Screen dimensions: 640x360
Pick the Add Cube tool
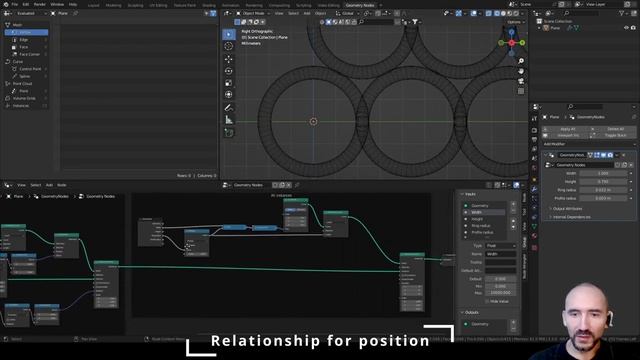pos(229,133)
